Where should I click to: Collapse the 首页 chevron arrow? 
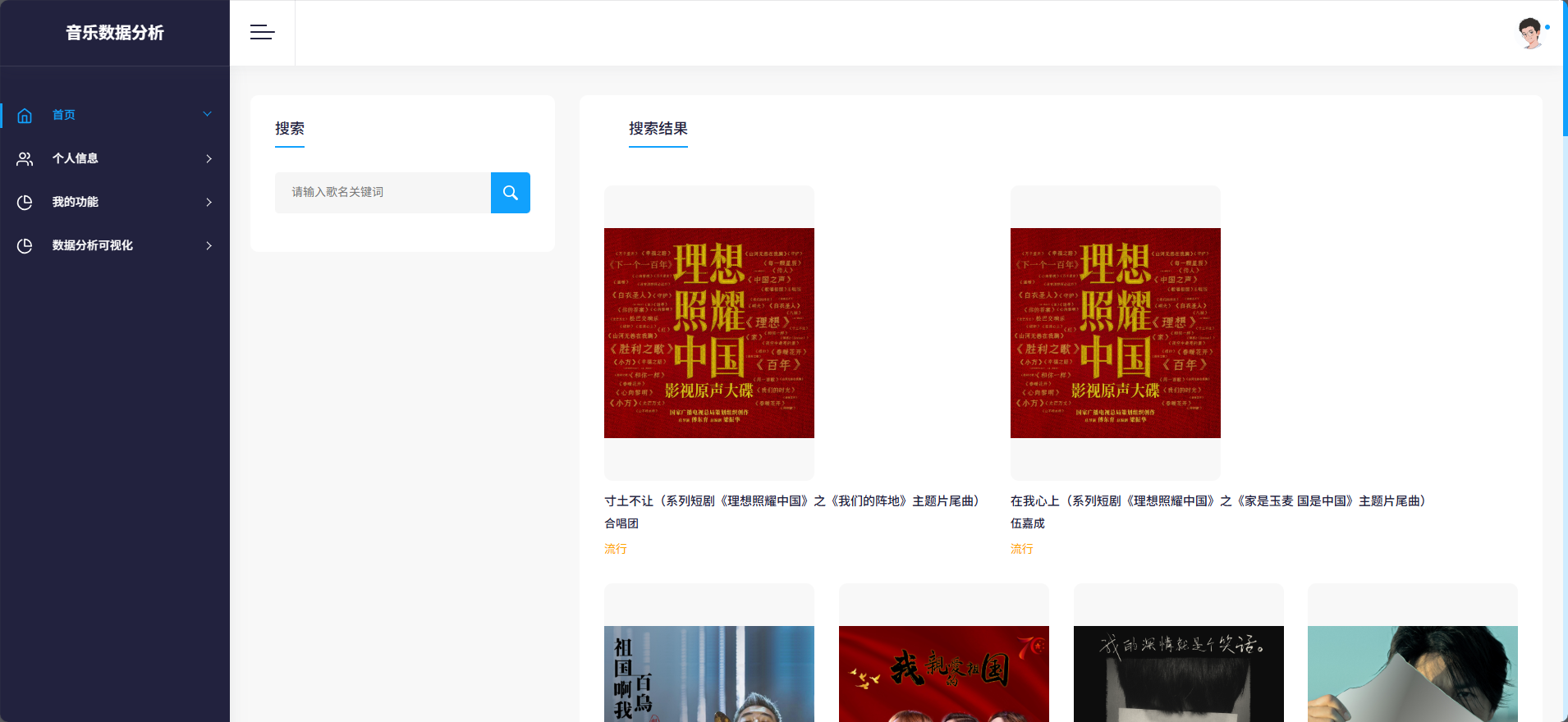click(208, 115)
